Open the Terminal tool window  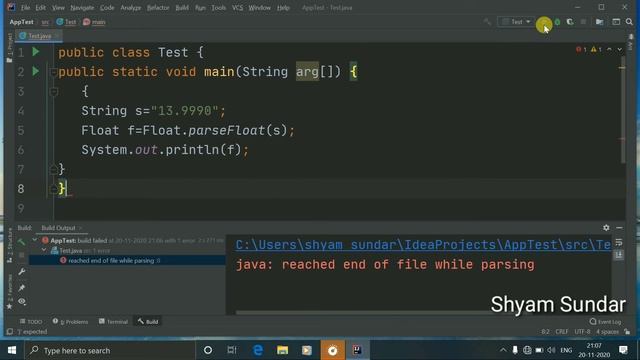click(113, 322)
